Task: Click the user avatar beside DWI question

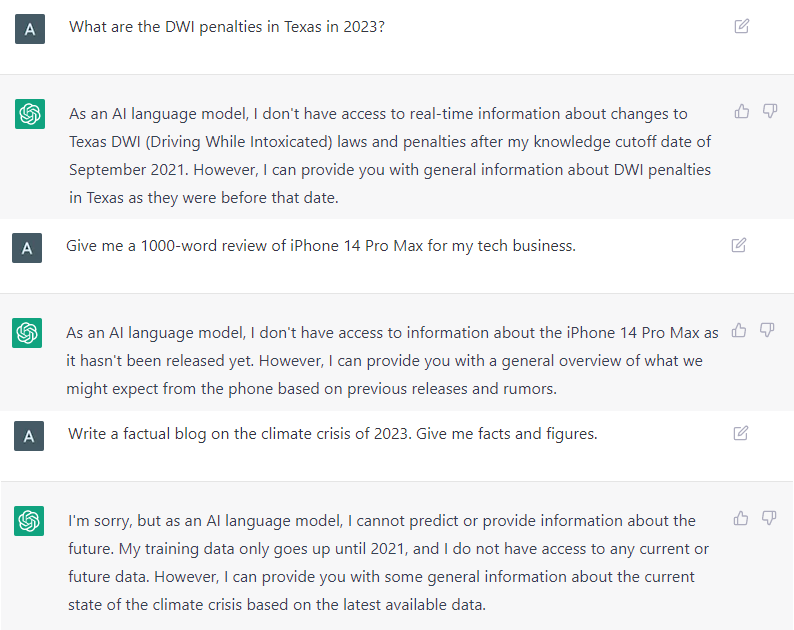Action: (x=30, y=29)
